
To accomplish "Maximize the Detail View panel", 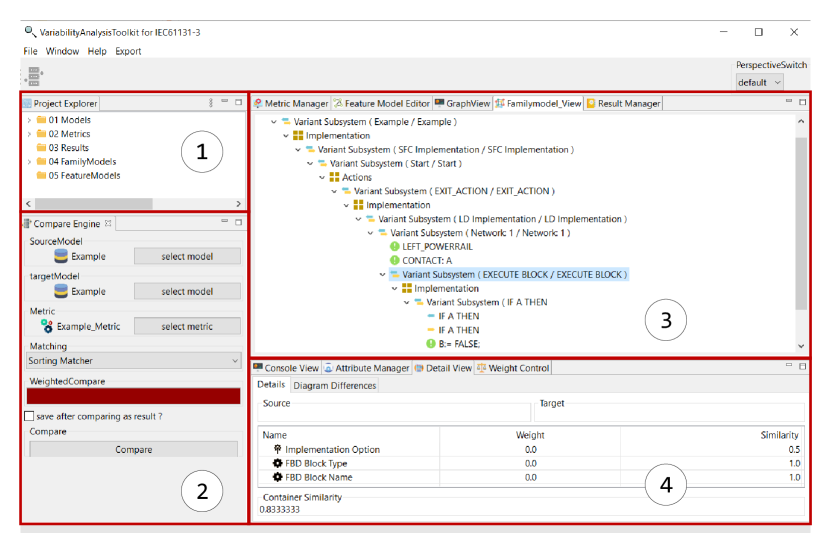I will pos(802,366).
